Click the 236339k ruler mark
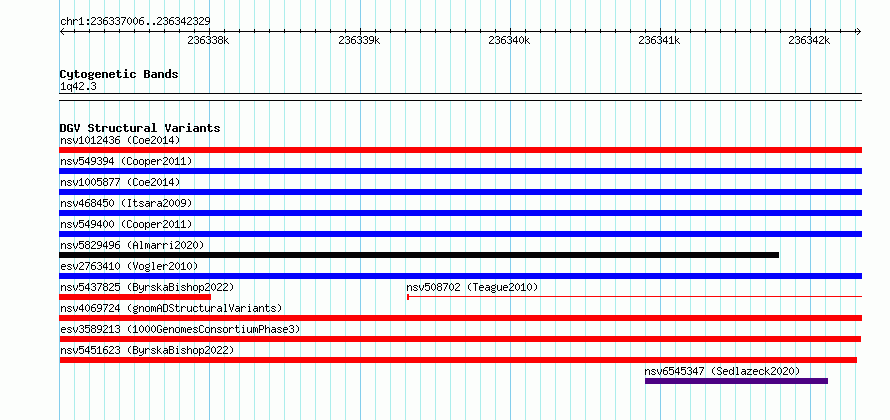Viewport: 890px width, 420px height. pos(359,40)
